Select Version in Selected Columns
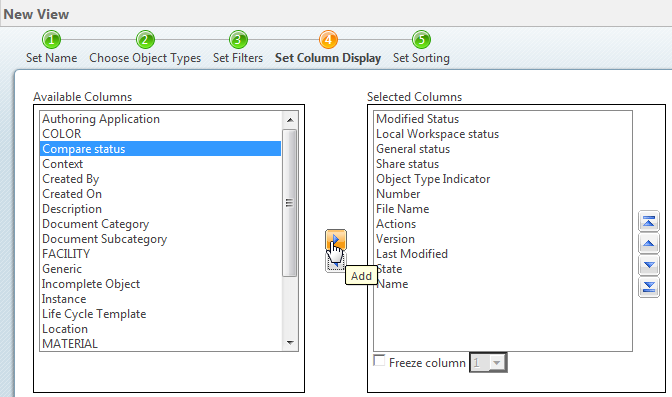This screenshot has width=672, height=397. 503,239
